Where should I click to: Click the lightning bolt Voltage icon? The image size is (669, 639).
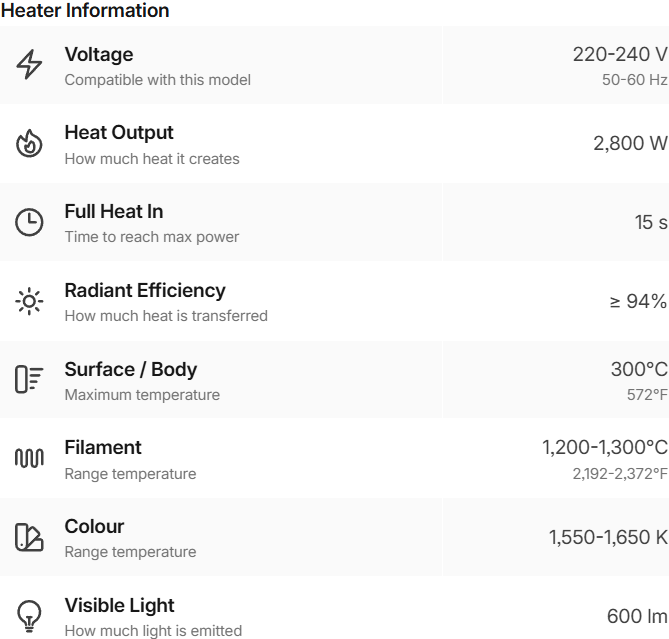tap(30, 65)
